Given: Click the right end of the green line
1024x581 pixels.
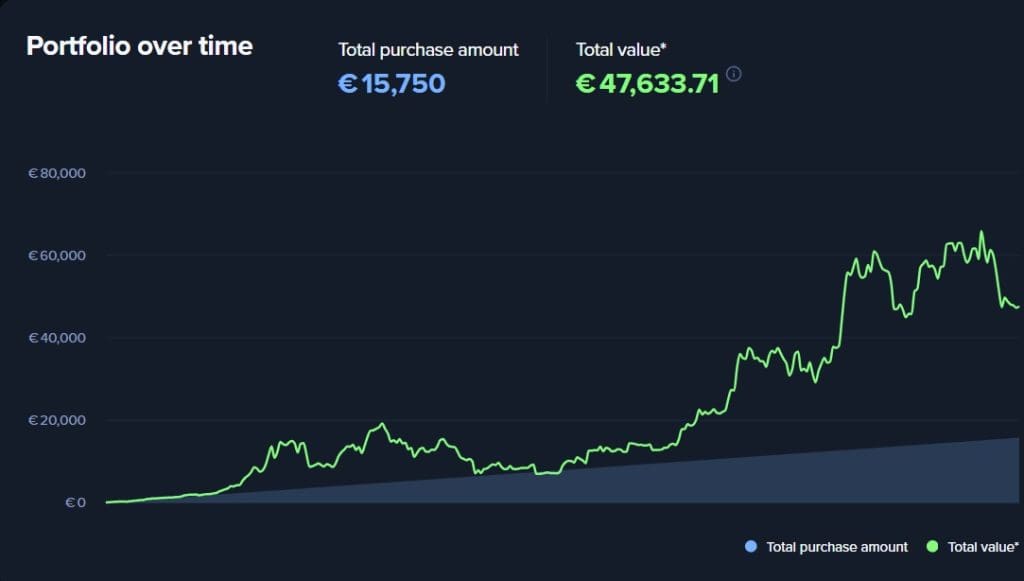Looking at the screenshot, I should click(1018, 306).
